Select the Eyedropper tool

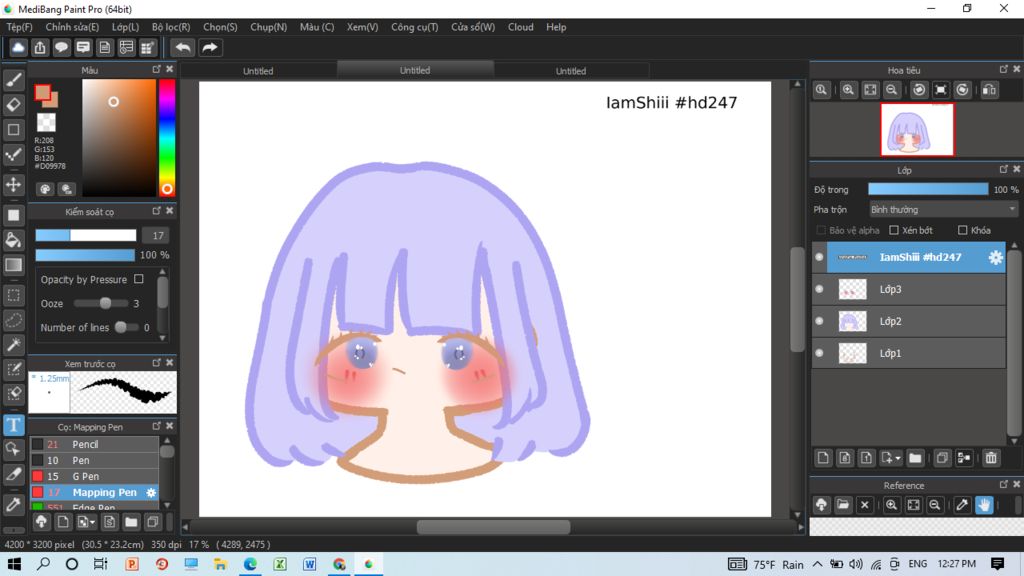tap(14, 504)
